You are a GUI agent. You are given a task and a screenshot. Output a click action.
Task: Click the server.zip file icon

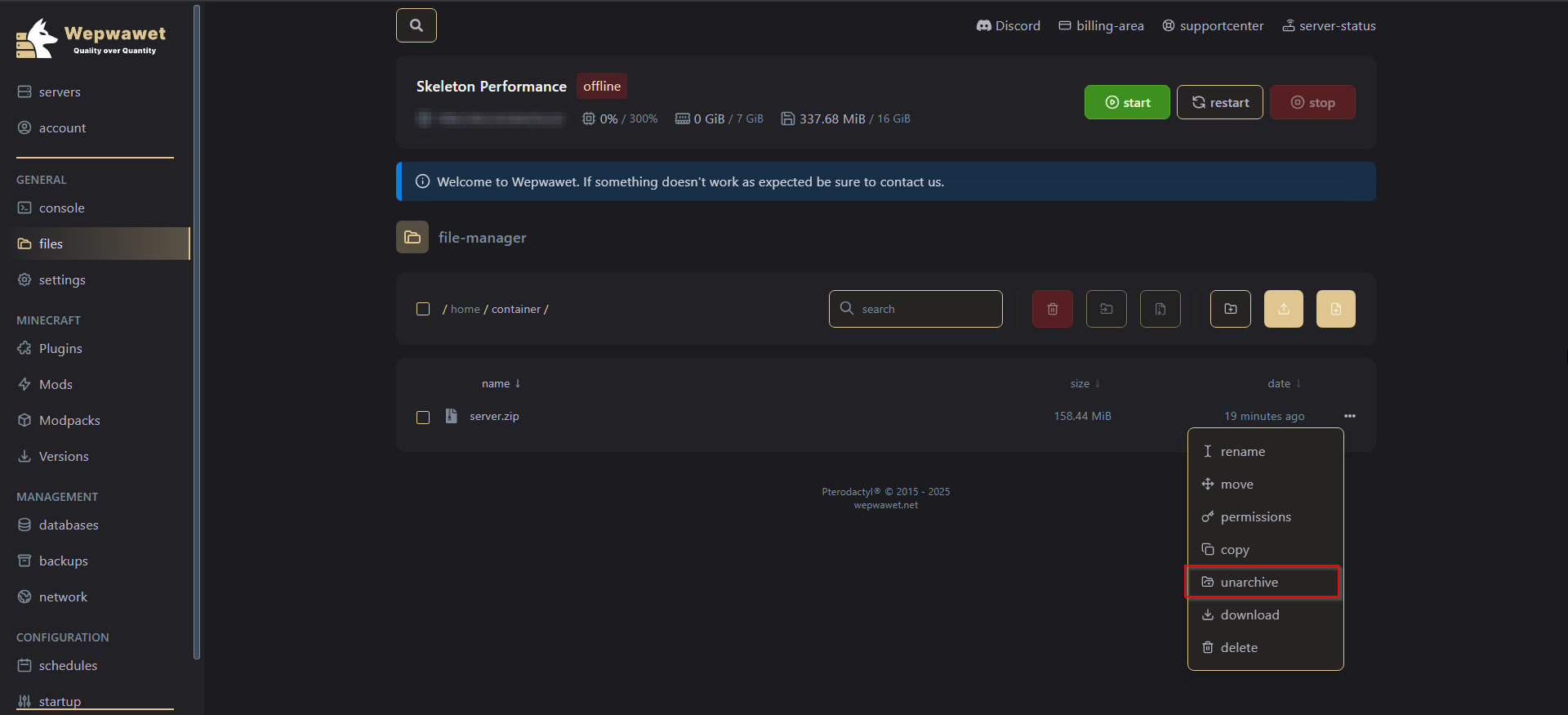tap(451, 416)
